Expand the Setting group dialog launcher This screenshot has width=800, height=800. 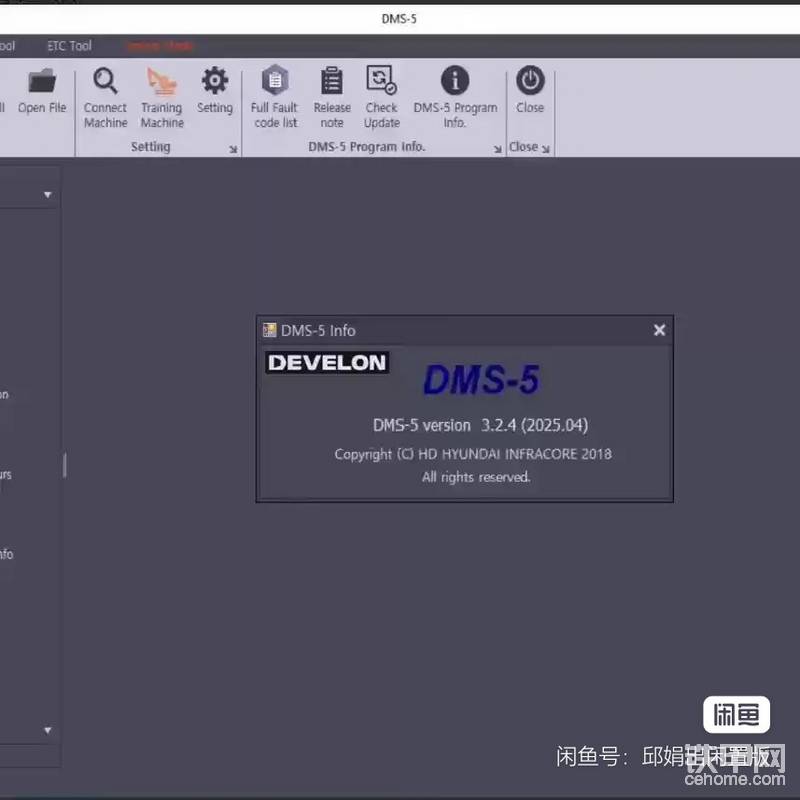click(233, 149)
